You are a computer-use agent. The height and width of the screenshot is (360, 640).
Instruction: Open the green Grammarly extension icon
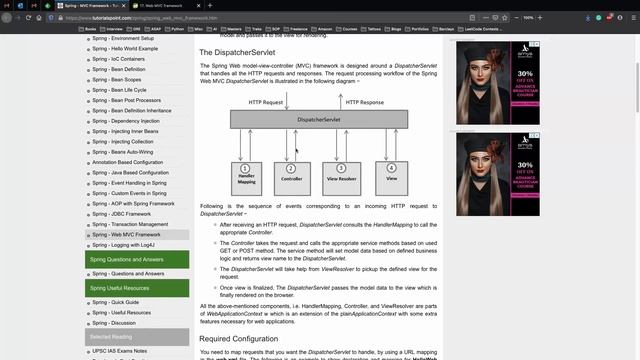tap(599, 18)
